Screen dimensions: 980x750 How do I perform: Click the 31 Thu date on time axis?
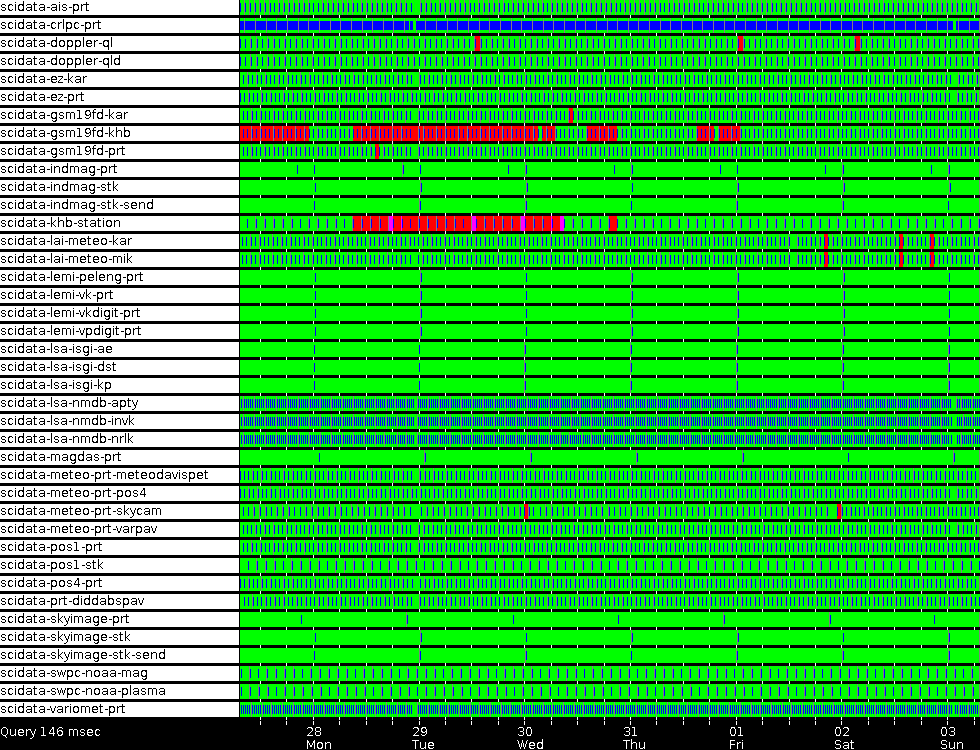click(x=634, y=738)
